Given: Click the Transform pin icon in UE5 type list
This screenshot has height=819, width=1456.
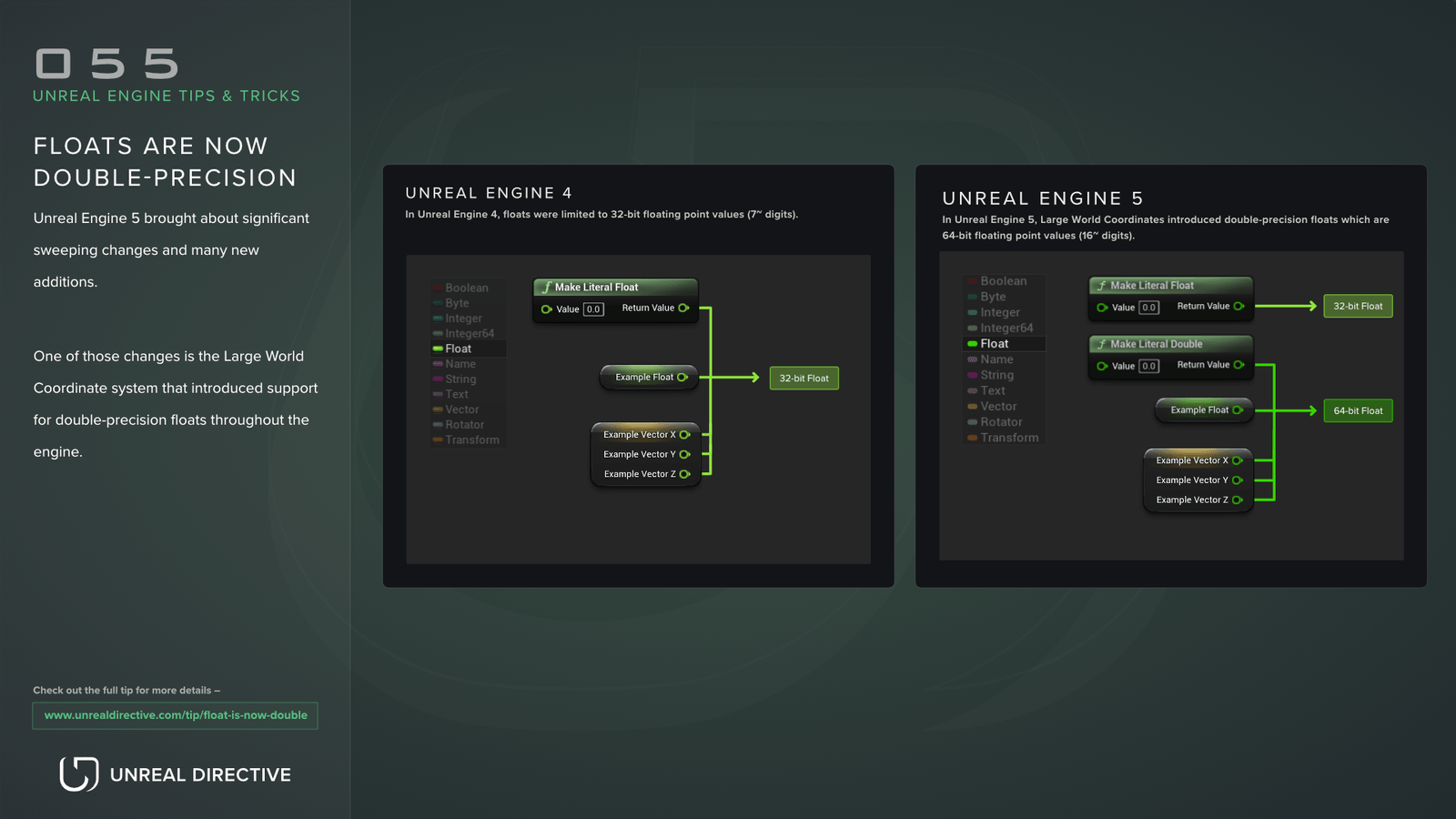Looking at the screenshot, I should pyautogui.click(x=972, y=438).
